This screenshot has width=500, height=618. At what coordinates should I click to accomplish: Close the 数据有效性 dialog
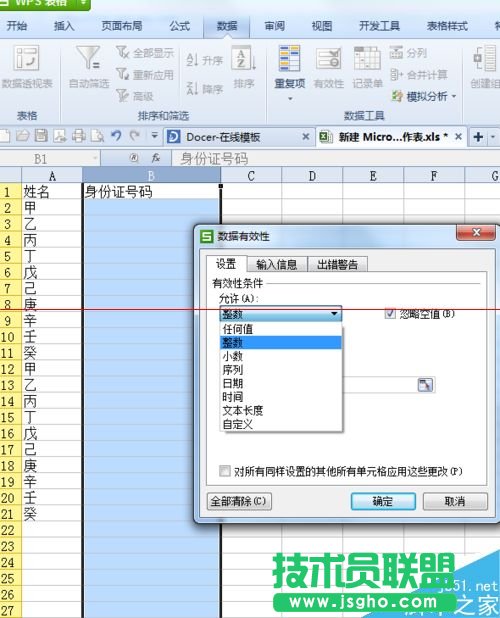[476, 232]
